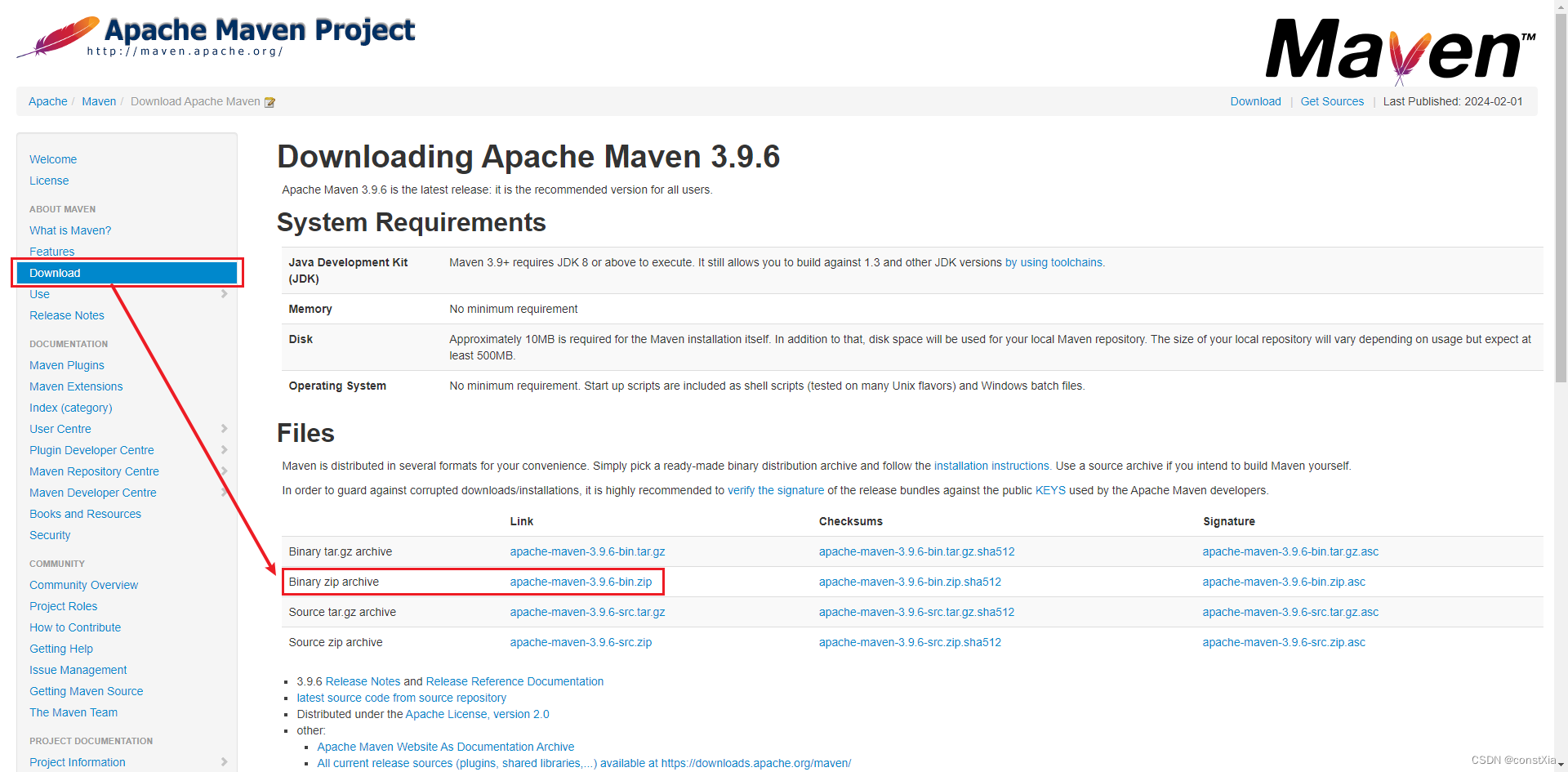Open the installation instructions link
Image resolution: width=1568 pixels, height=772 pixels.
[991, 466]
